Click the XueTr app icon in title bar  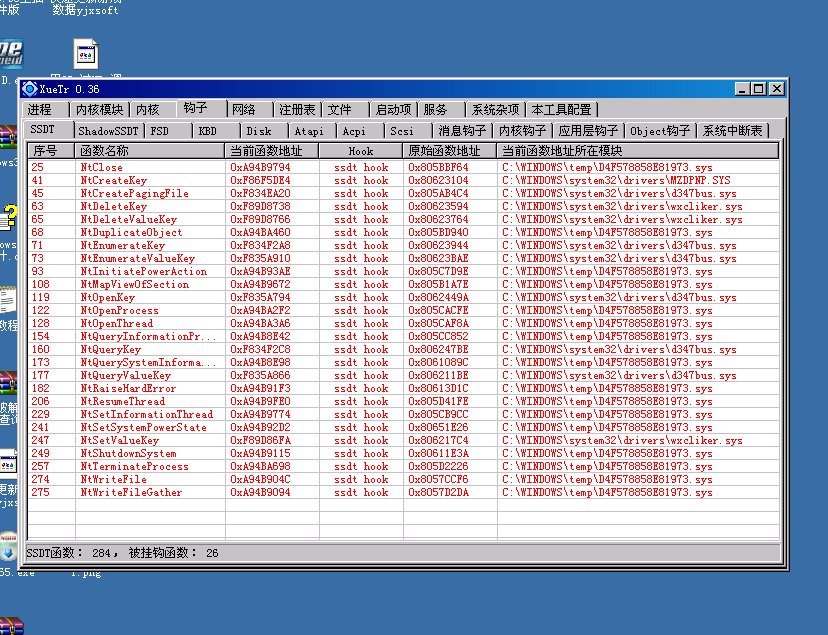(30, 89)
